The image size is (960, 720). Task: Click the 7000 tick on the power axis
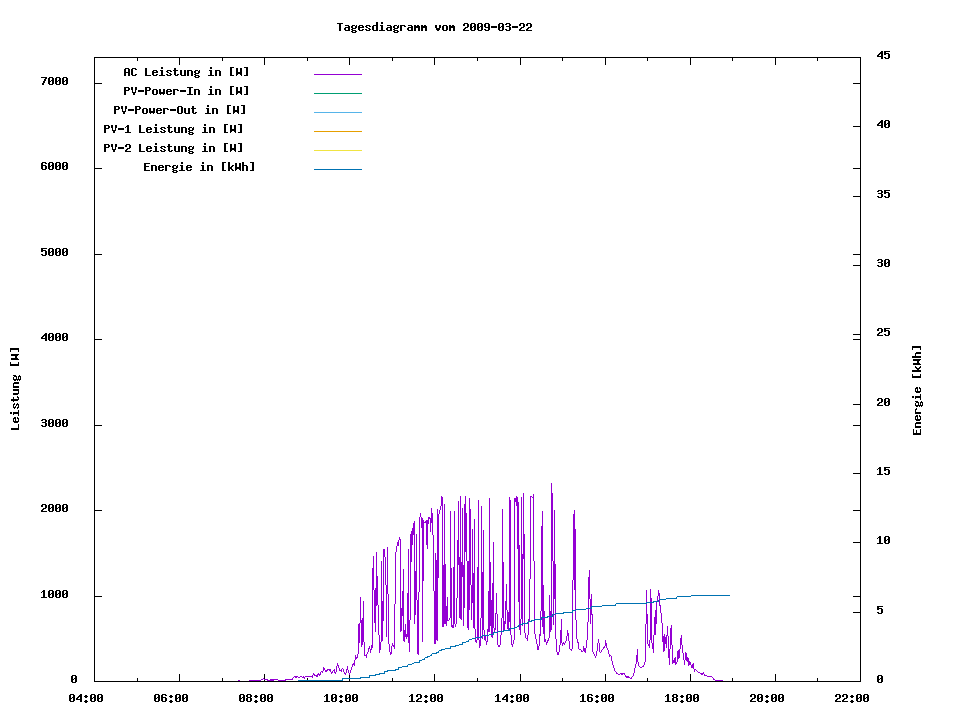coord(54,81)
